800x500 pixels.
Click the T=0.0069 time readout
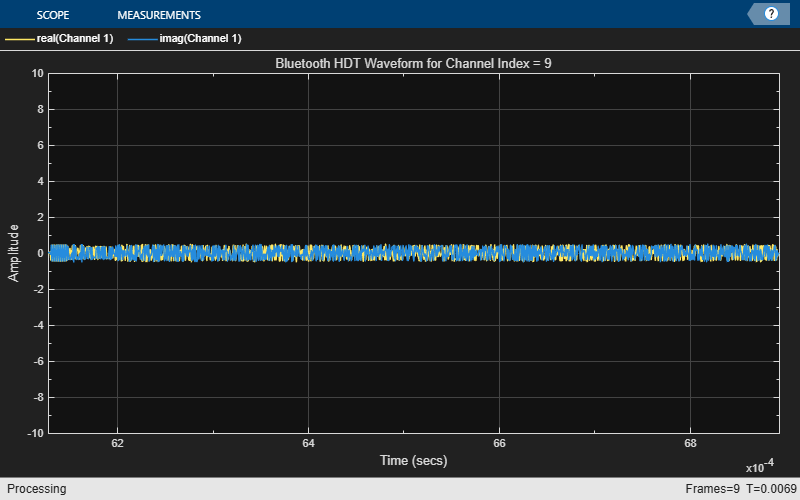(766, 489)
